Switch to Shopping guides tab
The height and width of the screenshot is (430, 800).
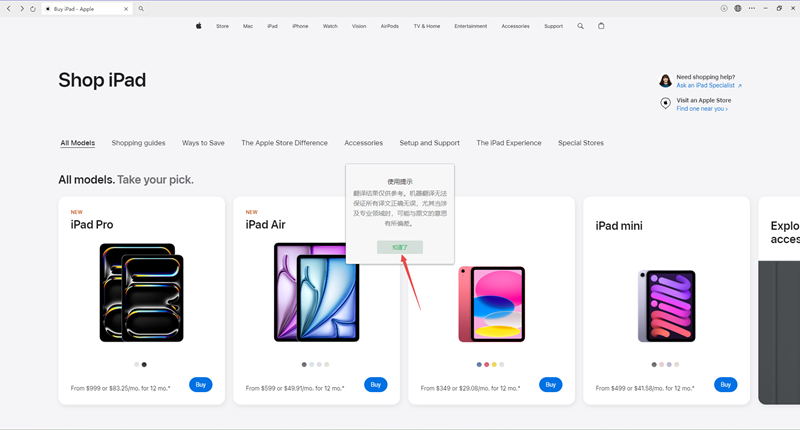138,143
